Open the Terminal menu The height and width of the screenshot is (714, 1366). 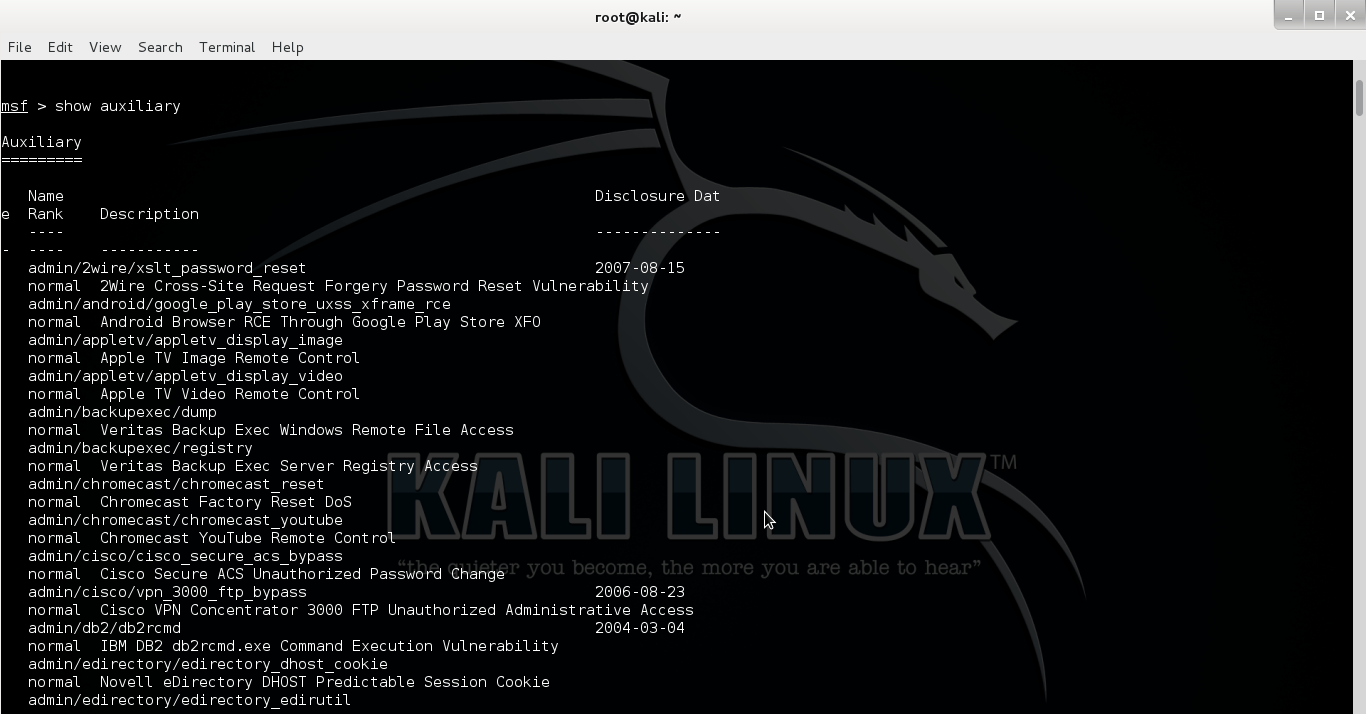227,47
